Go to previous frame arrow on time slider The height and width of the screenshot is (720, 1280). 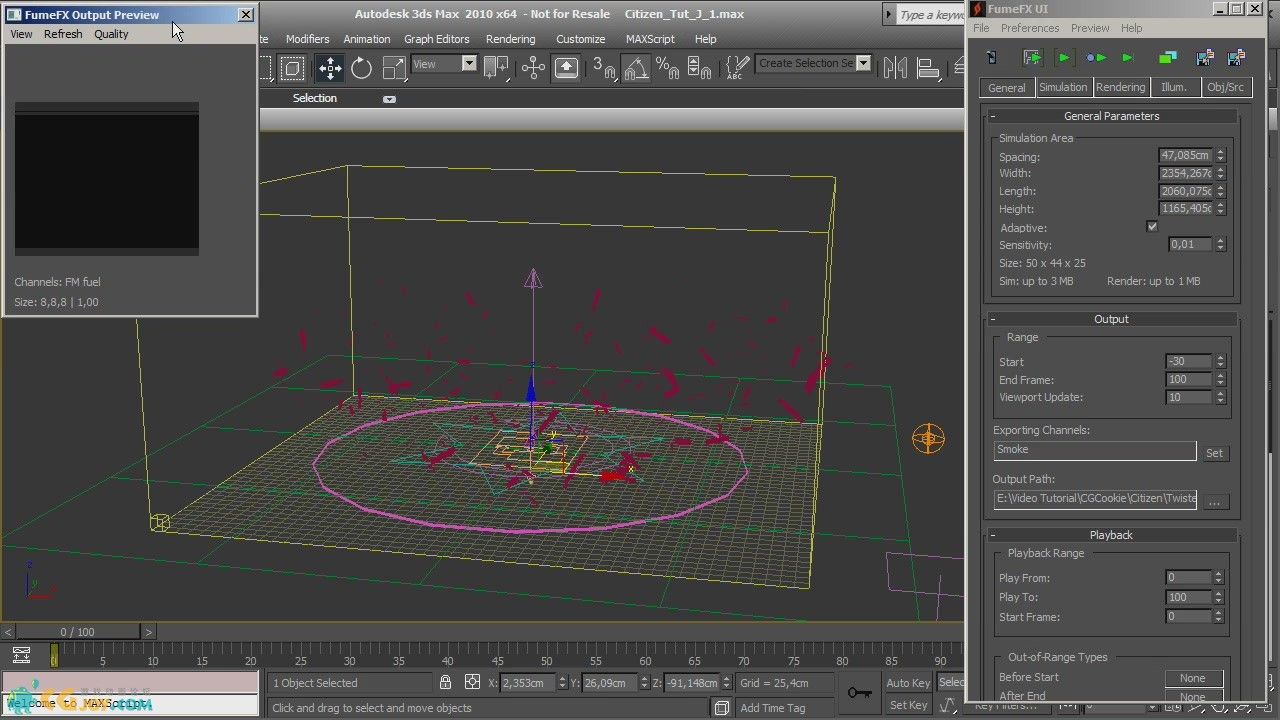(x=8, y=632)
